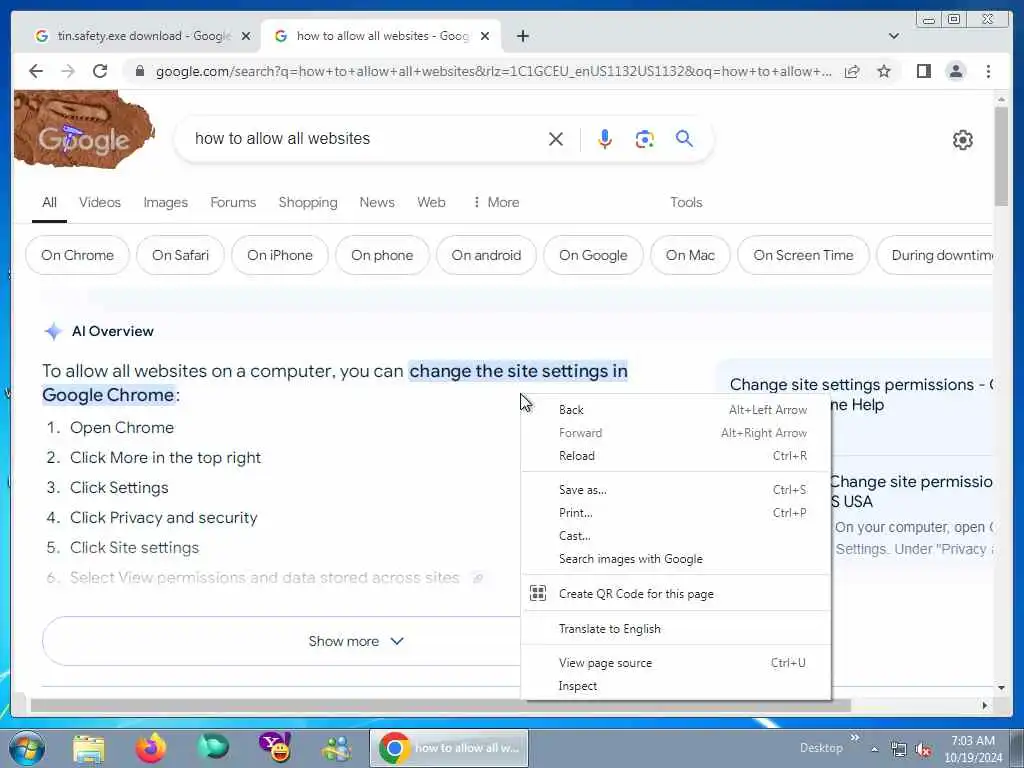
Task: Select the Videos results tab
Action: pyautogui.click(x=100, y=202)
